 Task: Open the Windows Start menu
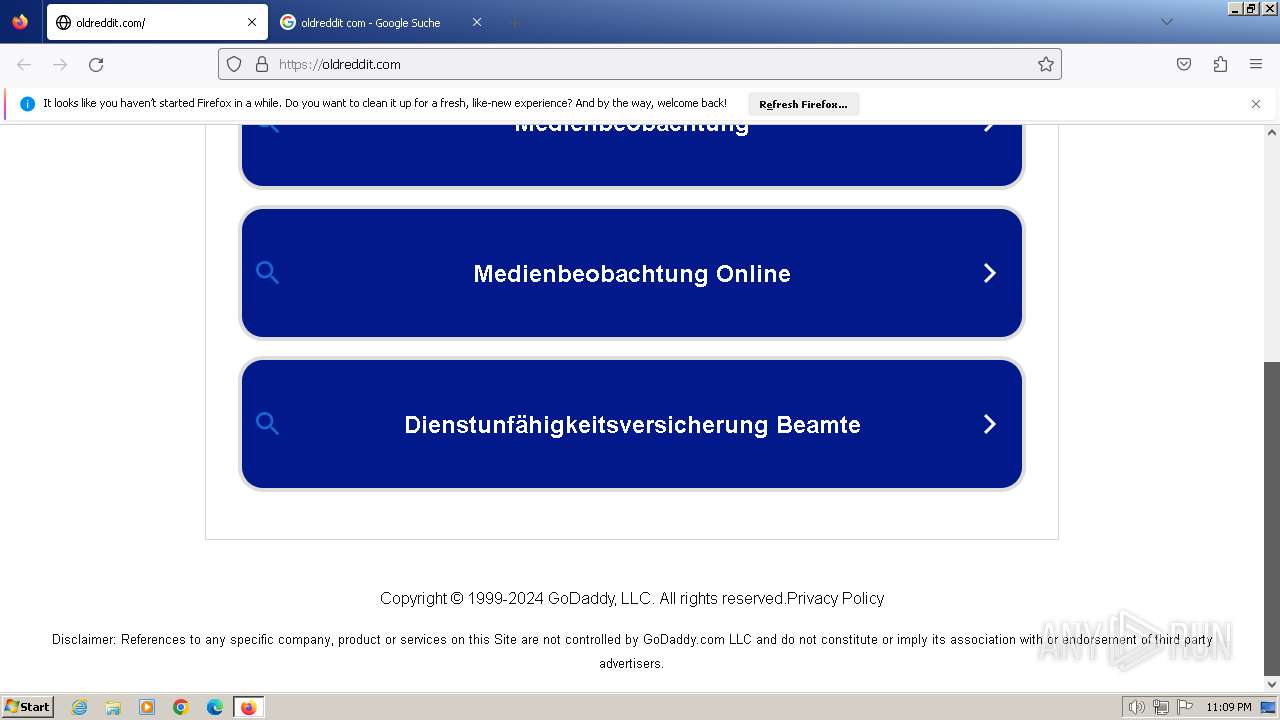[x=27, y=706]
